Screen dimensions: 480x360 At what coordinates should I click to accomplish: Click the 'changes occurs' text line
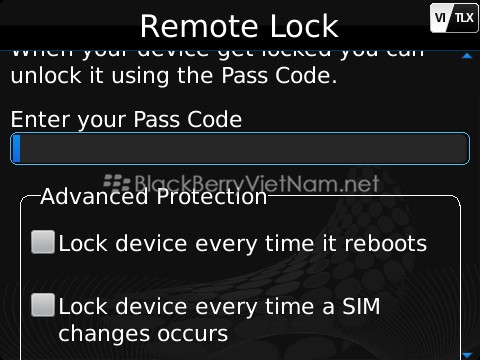pyautogui.click(x=143, y=333)
